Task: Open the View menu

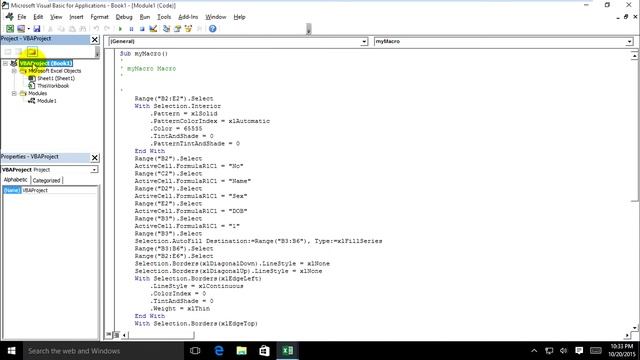Action: [x=56, y=17]
